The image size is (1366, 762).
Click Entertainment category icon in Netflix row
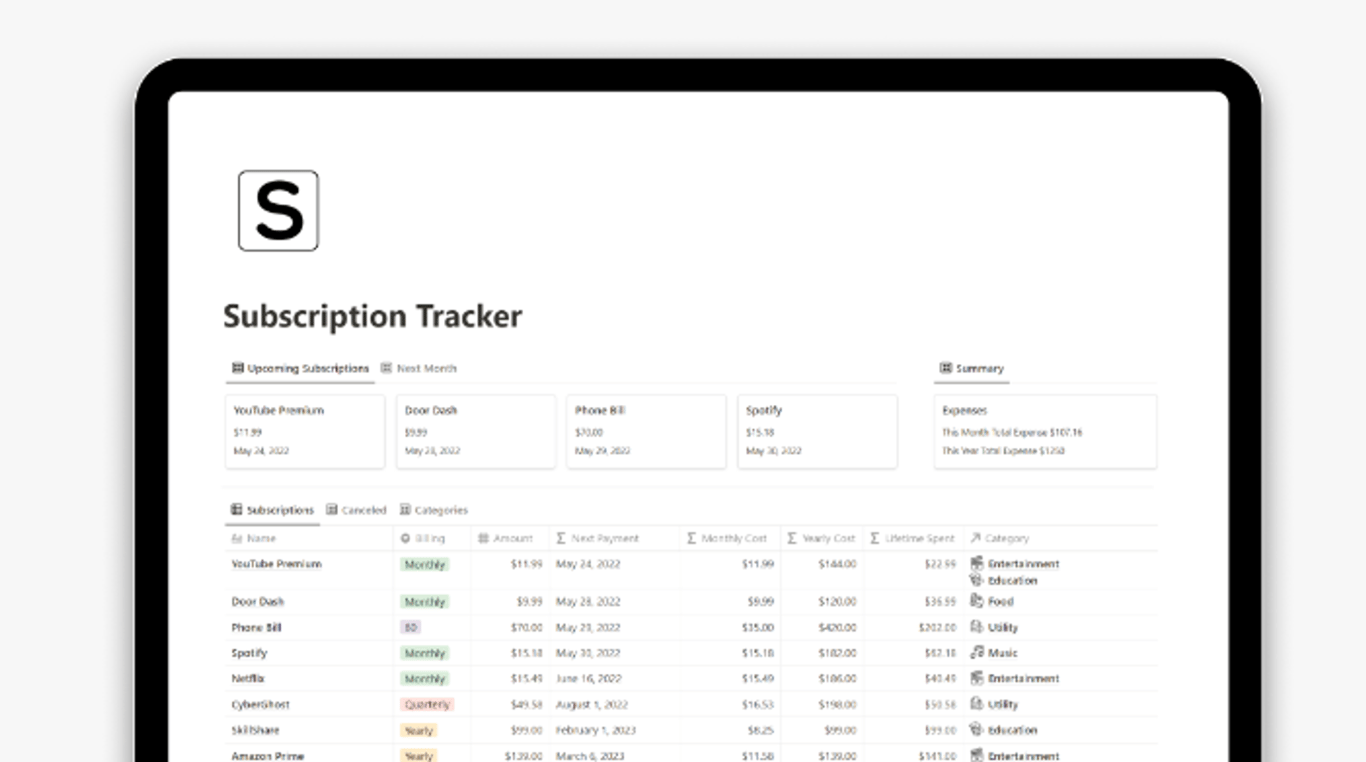coord(977,679)
